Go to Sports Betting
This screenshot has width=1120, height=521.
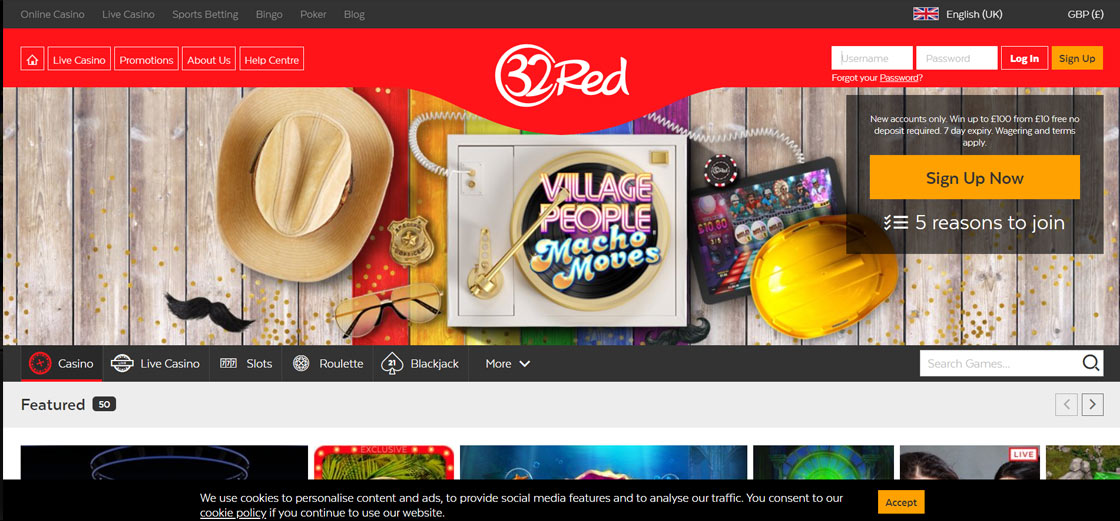pos(205,14)
